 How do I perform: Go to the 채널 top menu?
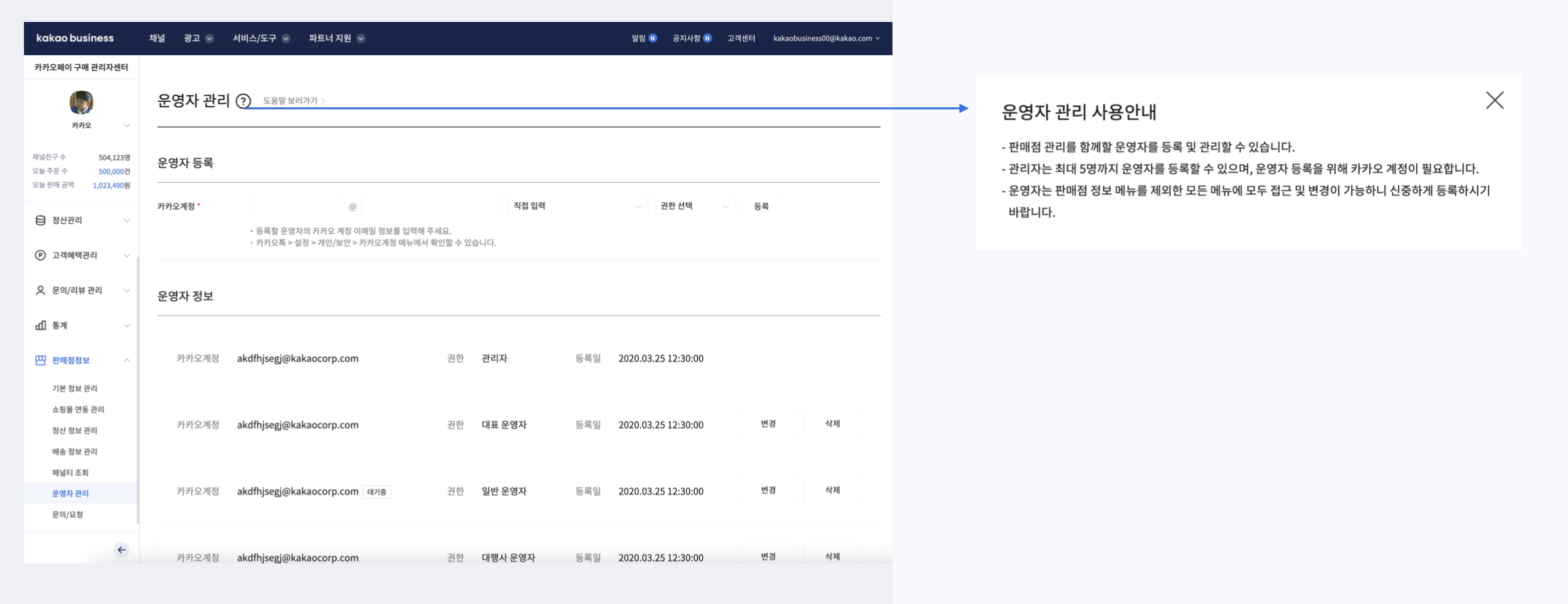click(x=157, y=38)
